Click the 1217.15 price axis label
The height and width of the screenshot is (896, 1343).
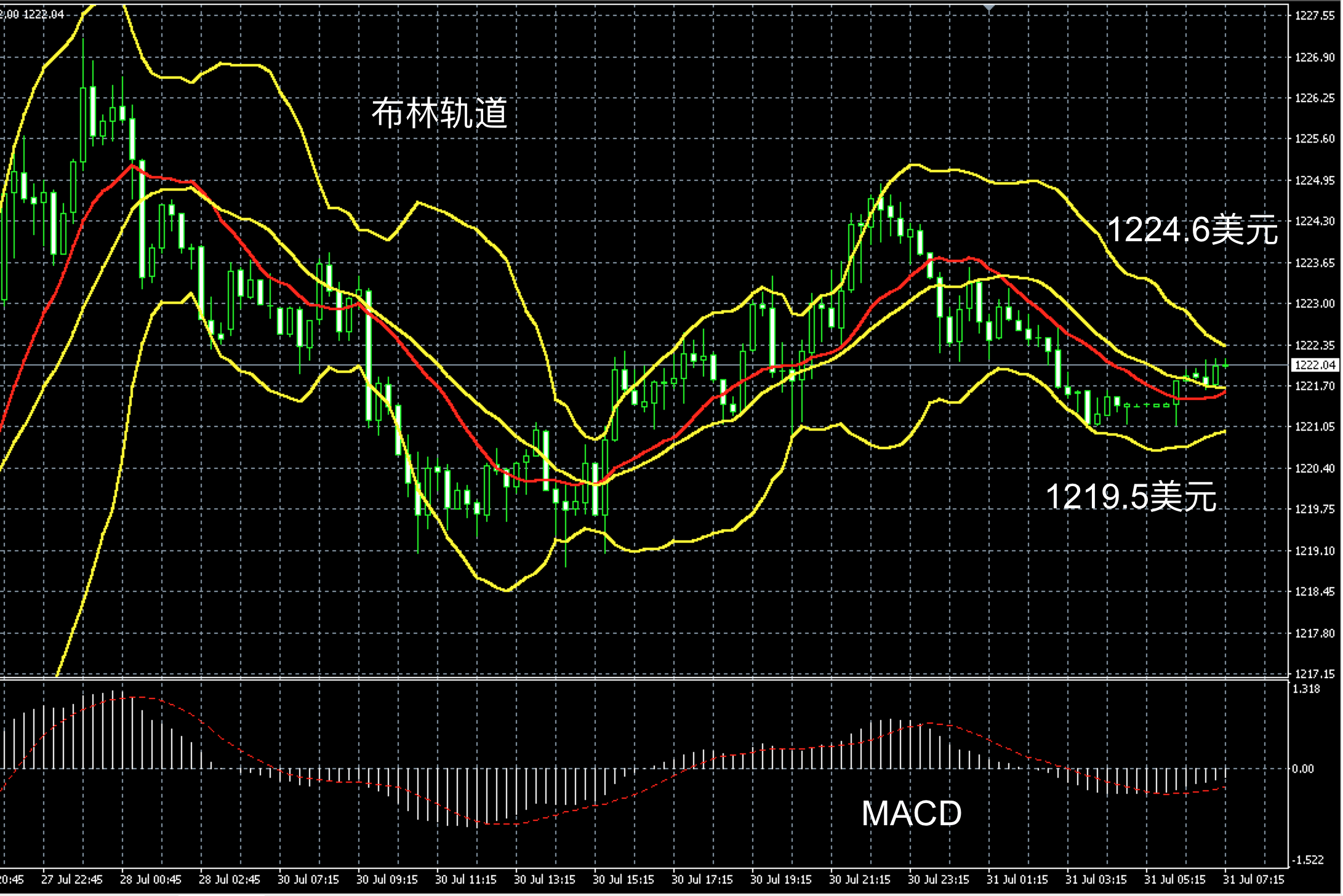tap(1315, 674)
